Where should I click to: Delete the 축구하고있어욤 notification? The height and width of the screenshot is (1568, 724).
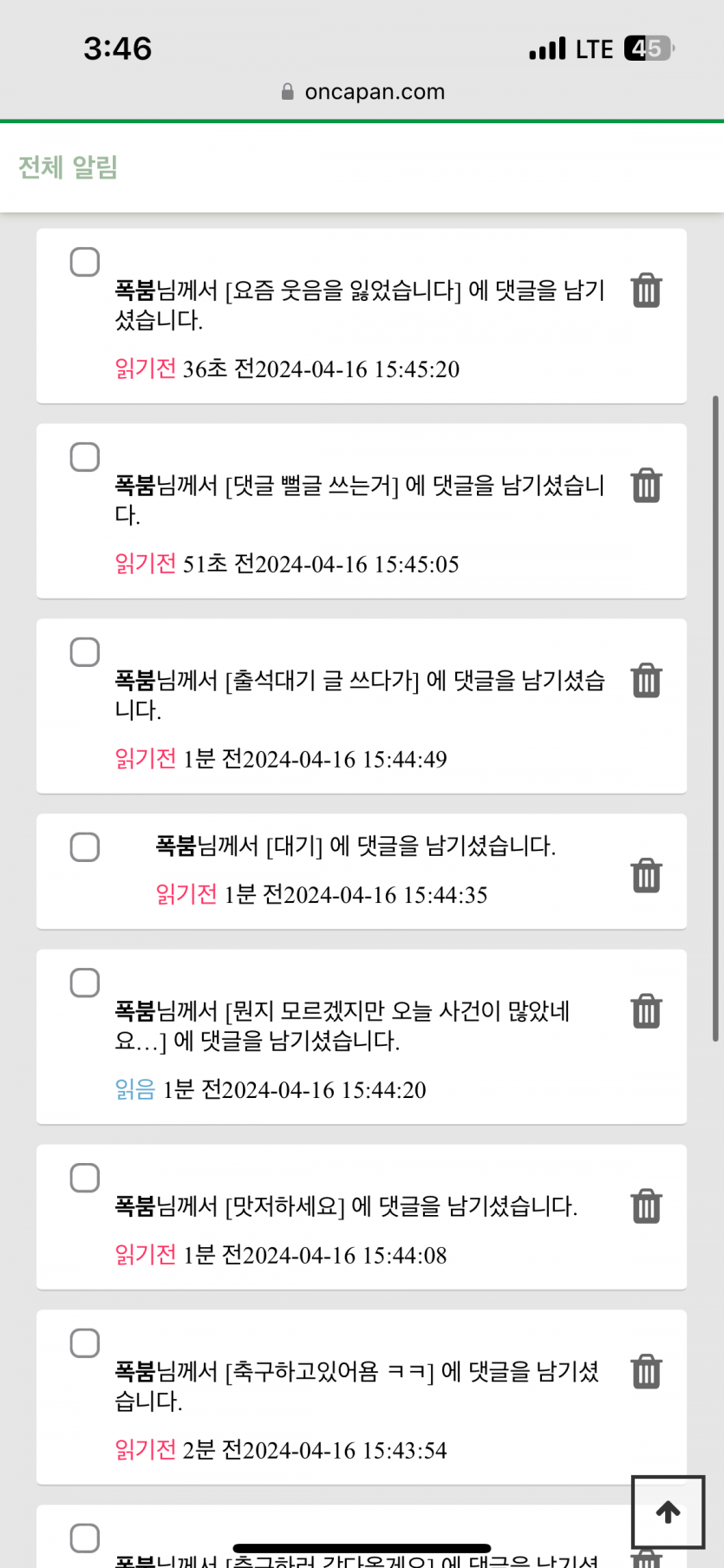click(x=646, y=1372)
